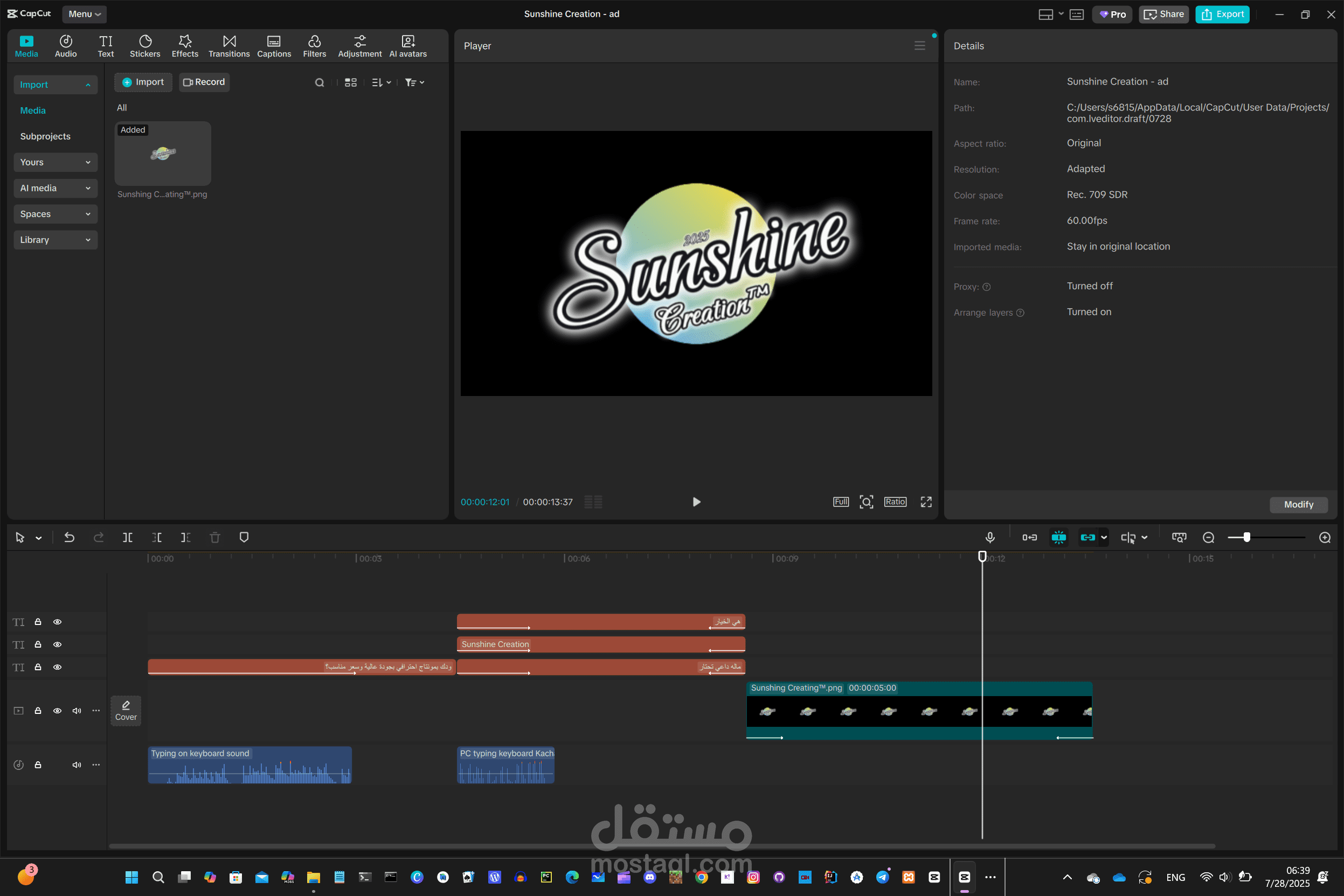Hide the top text track via eye icon

click(58, 622)
